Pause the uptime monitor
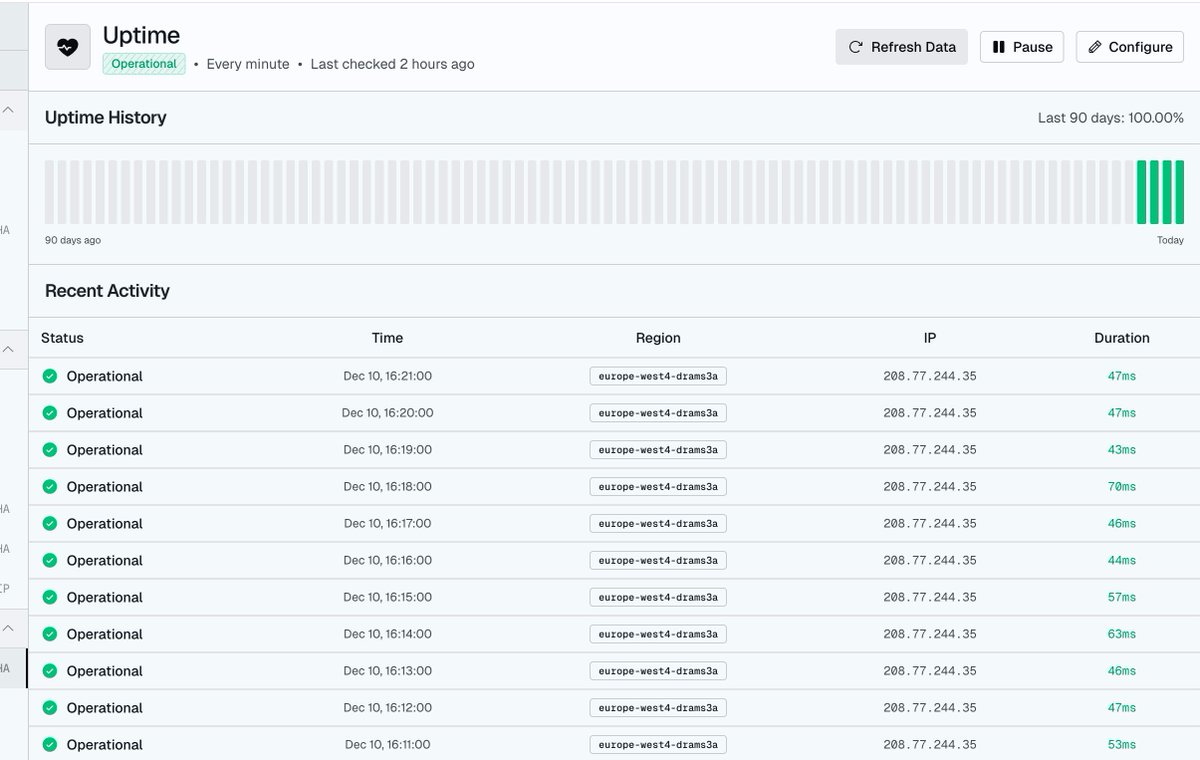The width and height of the screenshot is (1200, 760). coord(1022,47)
